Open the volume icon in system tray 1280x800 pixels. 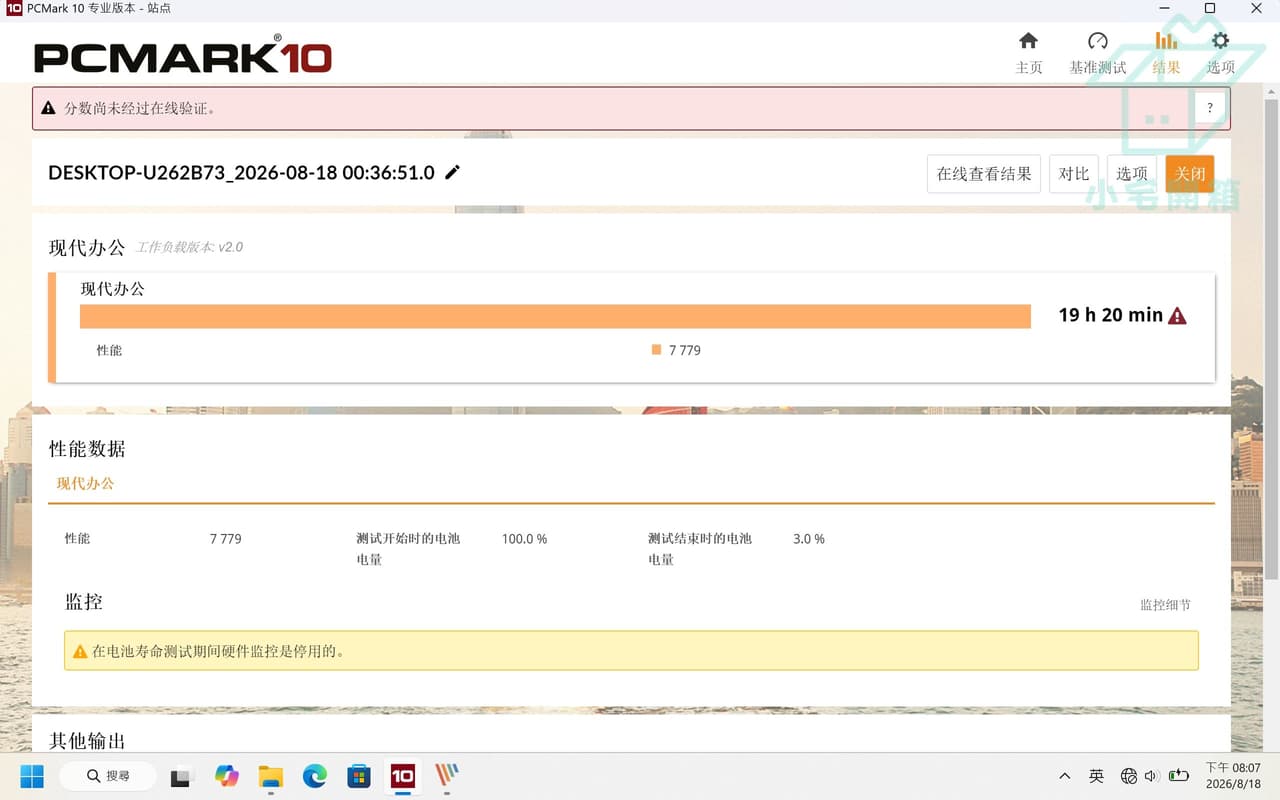1151,776
